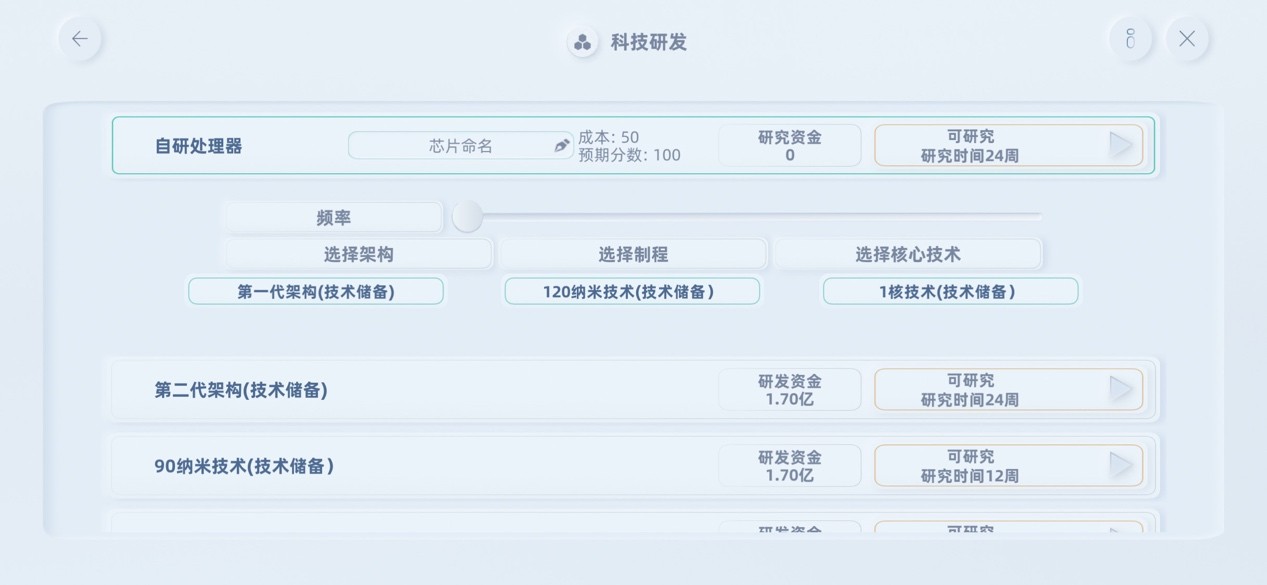Close the 科技研发 panel
1267x585 pixels.
[x=1187, y=39]
